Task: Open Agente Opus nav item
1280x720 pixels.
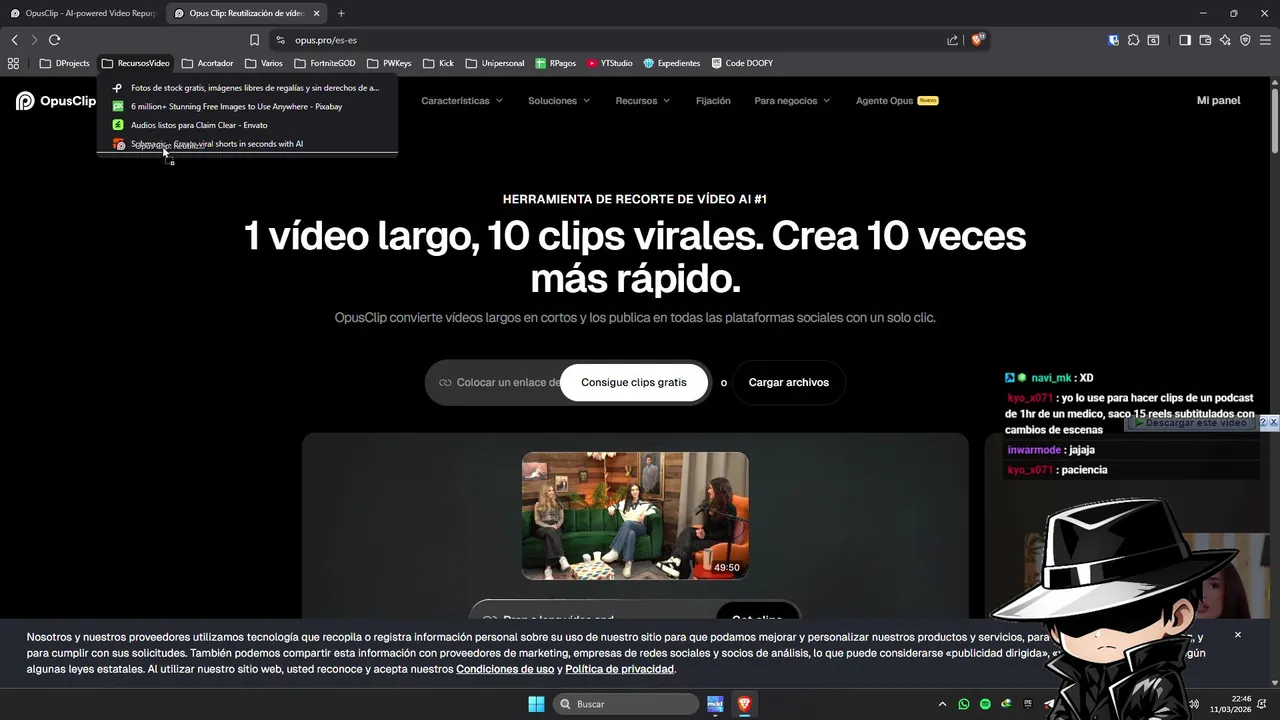Action: 897,101
